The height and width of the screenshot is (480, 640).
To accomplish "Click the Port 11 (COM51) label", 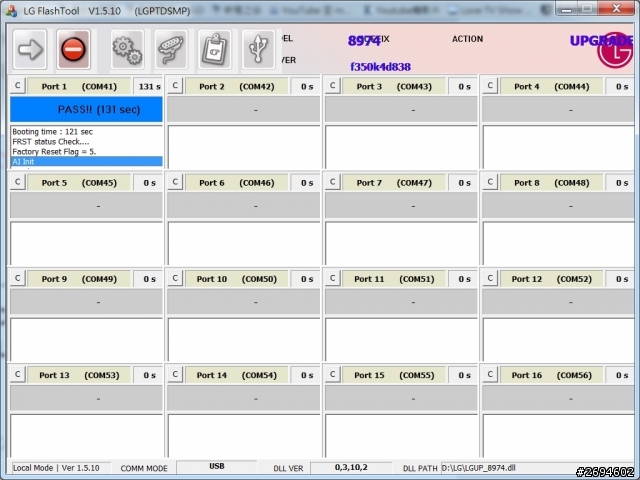I will tap(394, 279).
